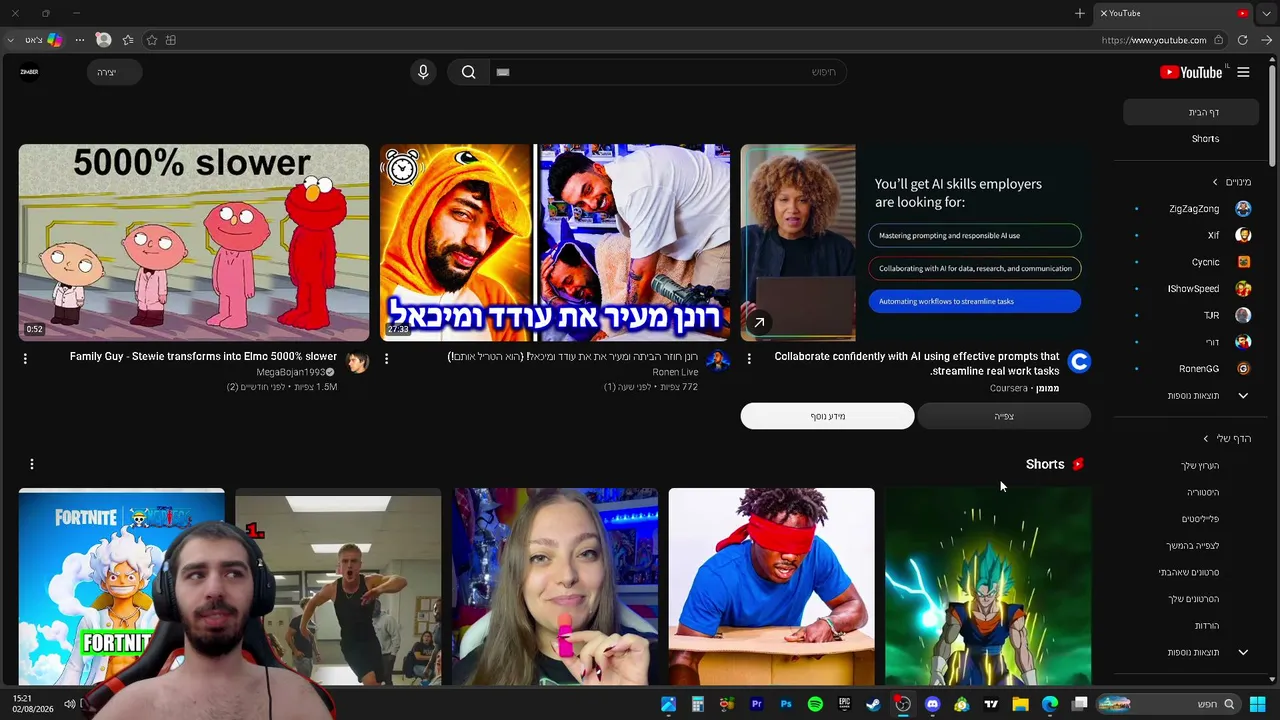Open the Shorts shelf options menu
The width and height of the screenshot is (1280, 720).
(32, 464)
